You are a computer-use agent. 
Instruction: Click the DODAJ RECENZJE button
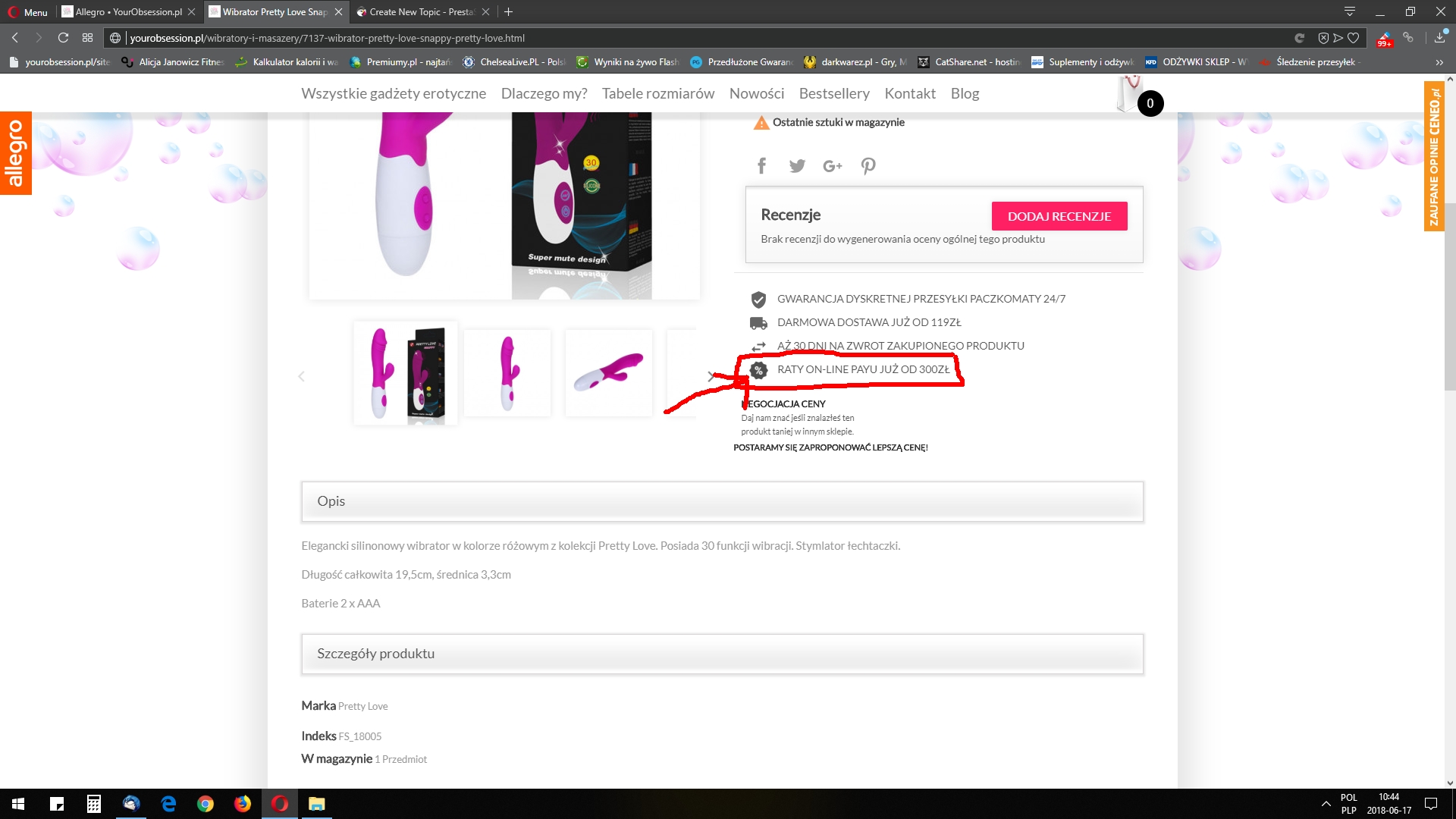[1059, 216]
